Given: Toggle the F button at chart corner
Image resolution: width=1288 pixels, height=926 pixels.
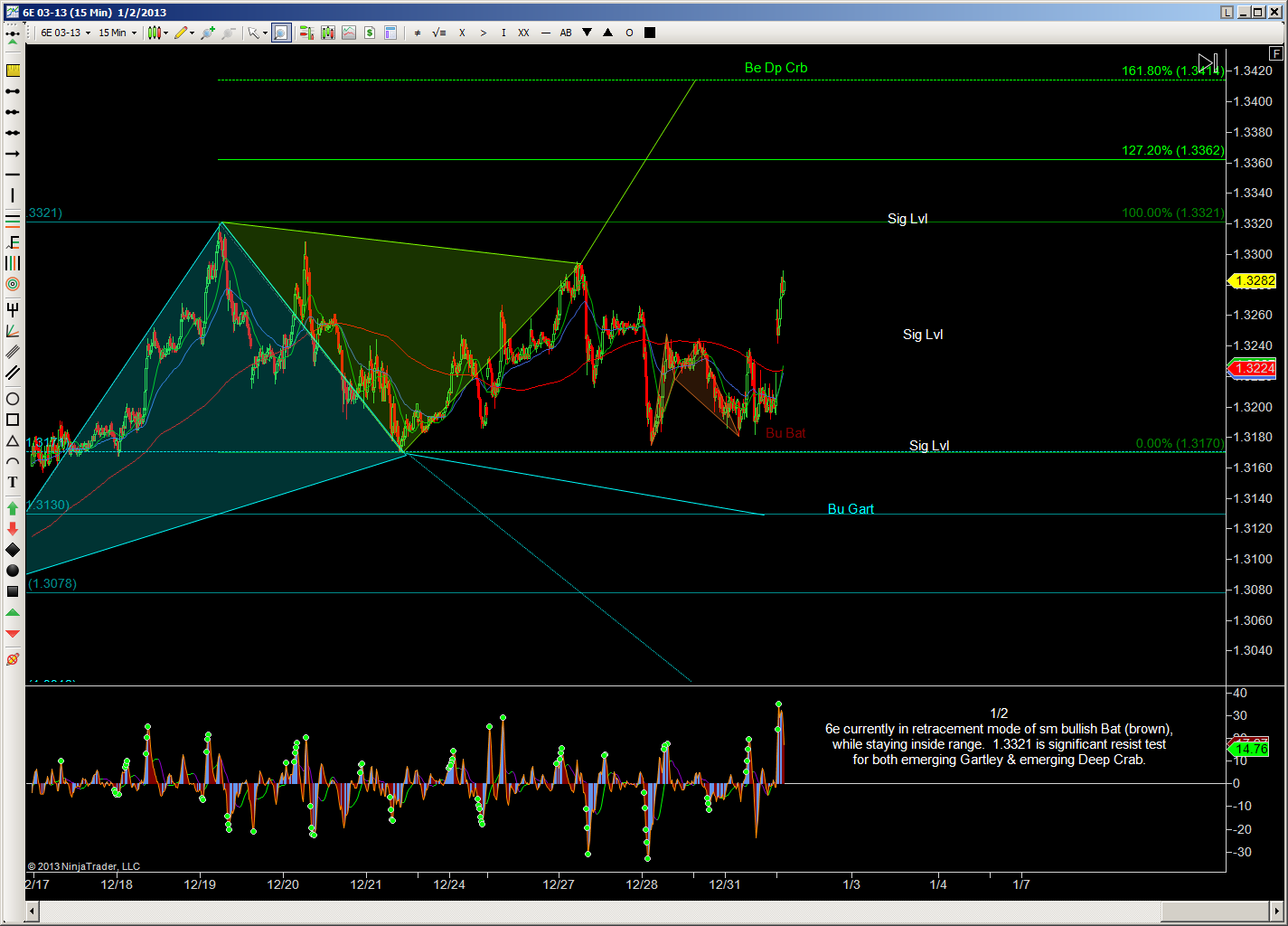Looking at the screenshot, I should click(x=1275, y=54).
